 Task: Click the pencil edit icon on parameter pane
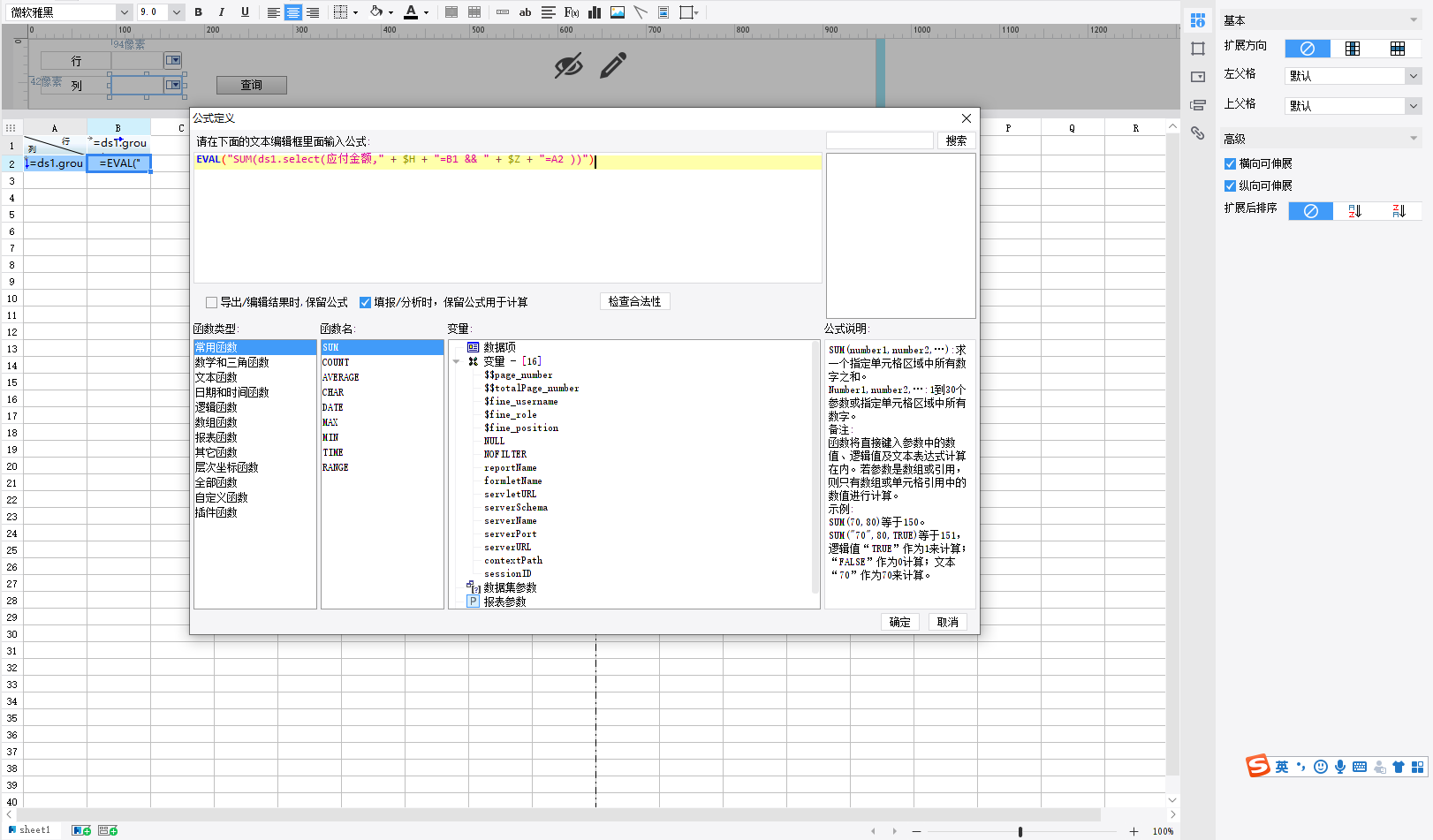pos(612,65)
